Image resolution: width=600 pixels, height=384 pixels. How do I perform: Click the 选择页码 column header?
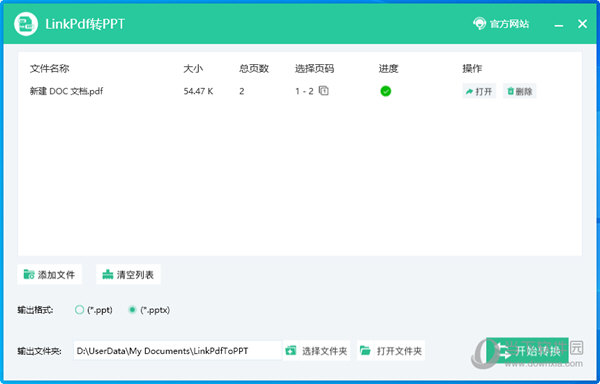click(315, 68)
